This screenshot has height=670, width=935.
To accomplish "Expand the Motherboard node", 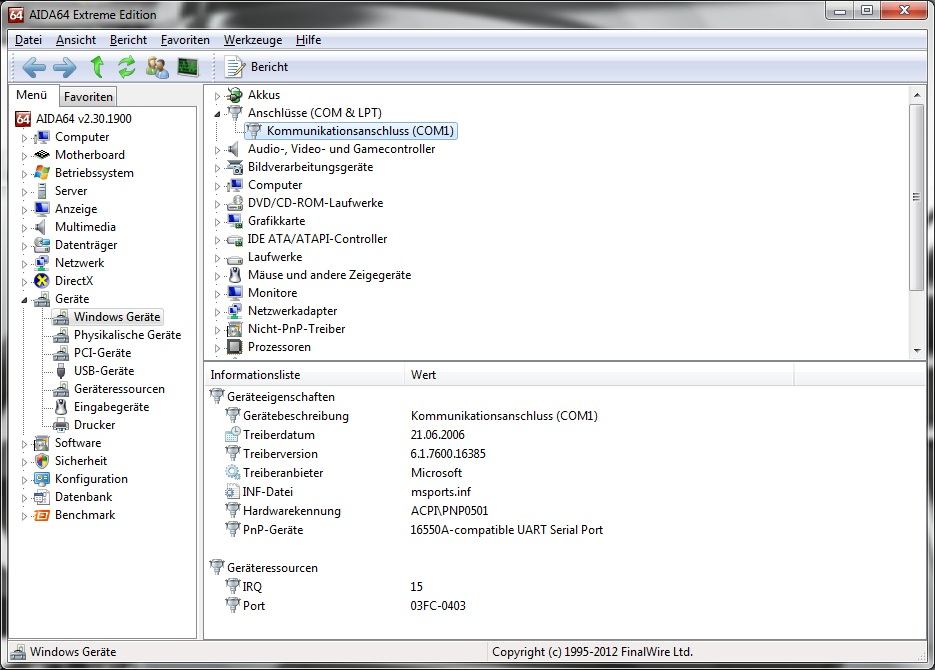I will coord(24,156).
